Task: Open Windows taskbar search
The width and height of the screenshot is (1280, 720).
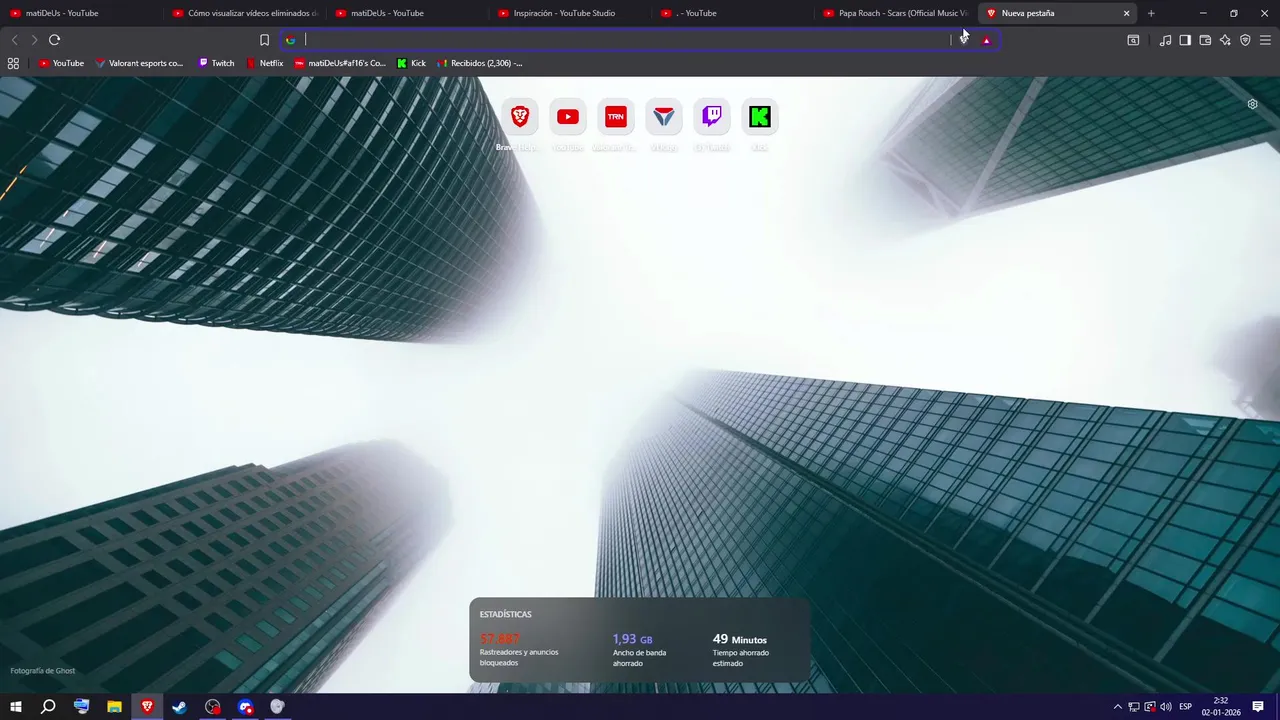Action: (48, 707)
